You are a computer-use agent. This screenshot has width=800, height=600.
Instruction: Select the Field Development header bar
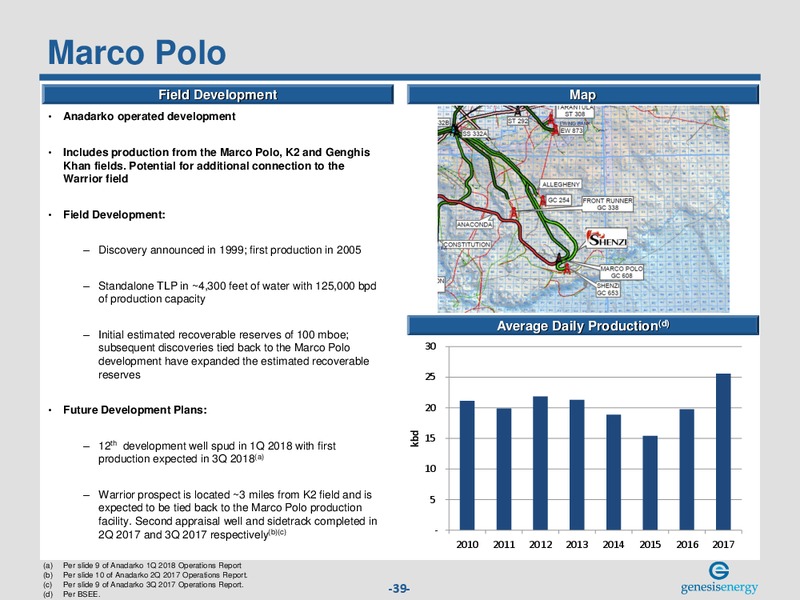218,94
